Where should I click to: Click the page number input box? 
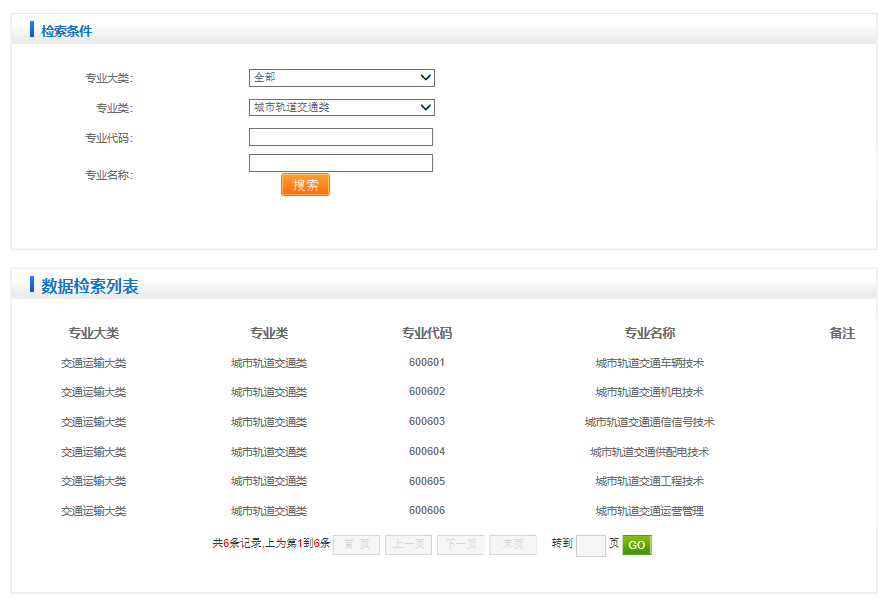(x=591, y=545)
